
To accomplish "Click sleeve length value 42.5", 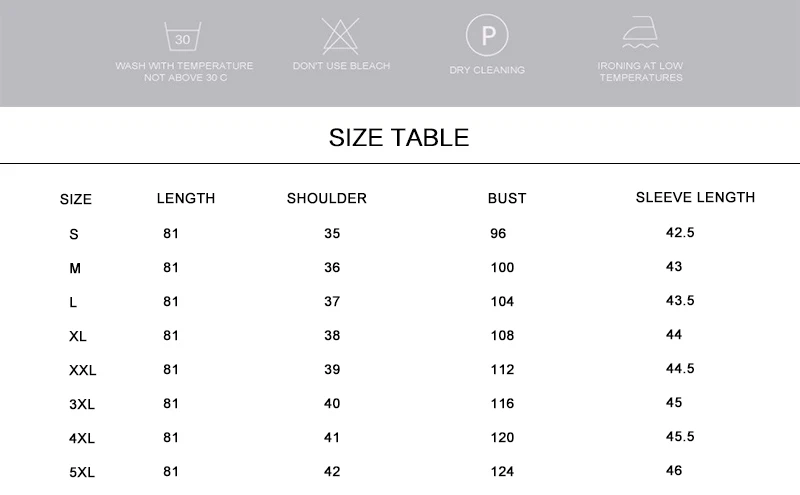I will 680,233.
